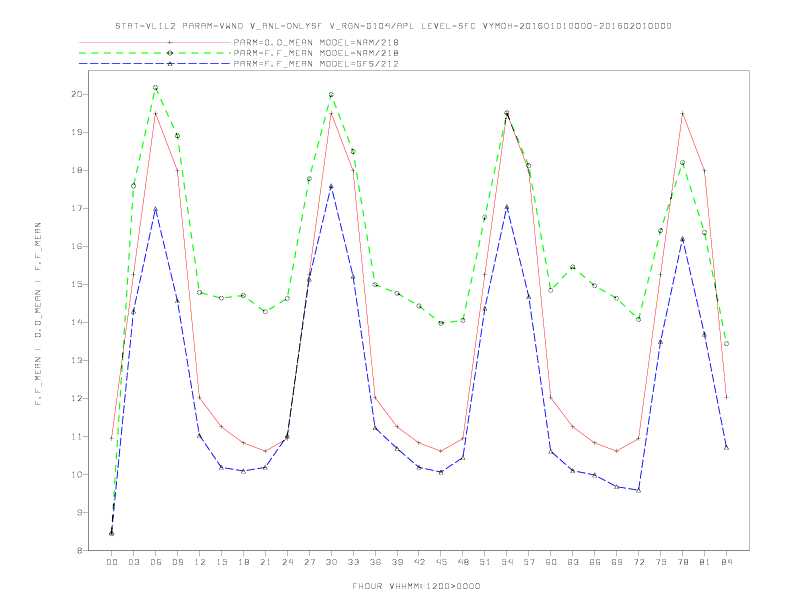Click x-axis forecast hour label 51
This screenshot has height=612, width=792.
pyautogui.click(x=485, y=562)
